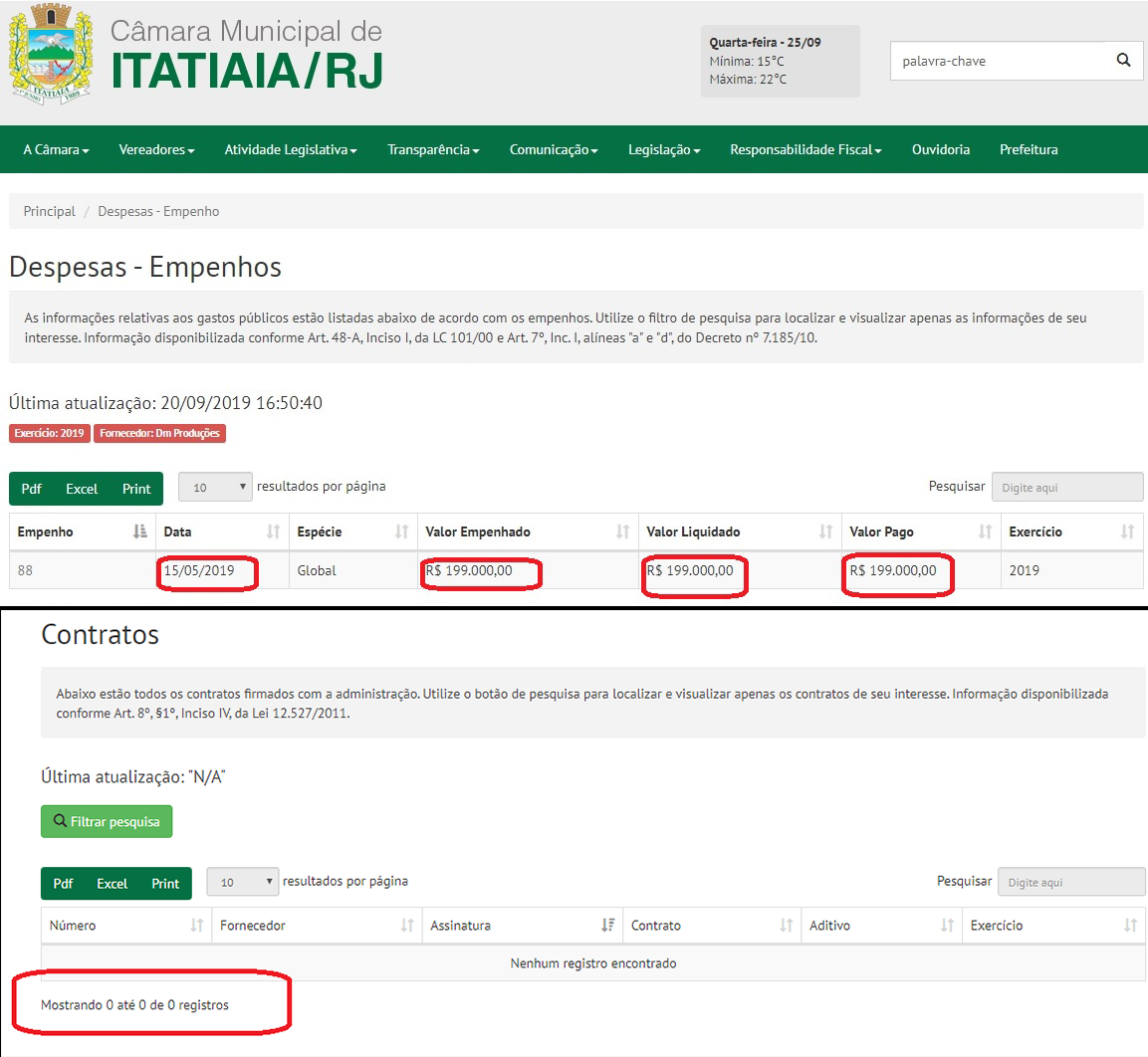The image size is (1148, 1057).
Task: Sort Empenho column using its sort icon
Action: click(140, 531)
